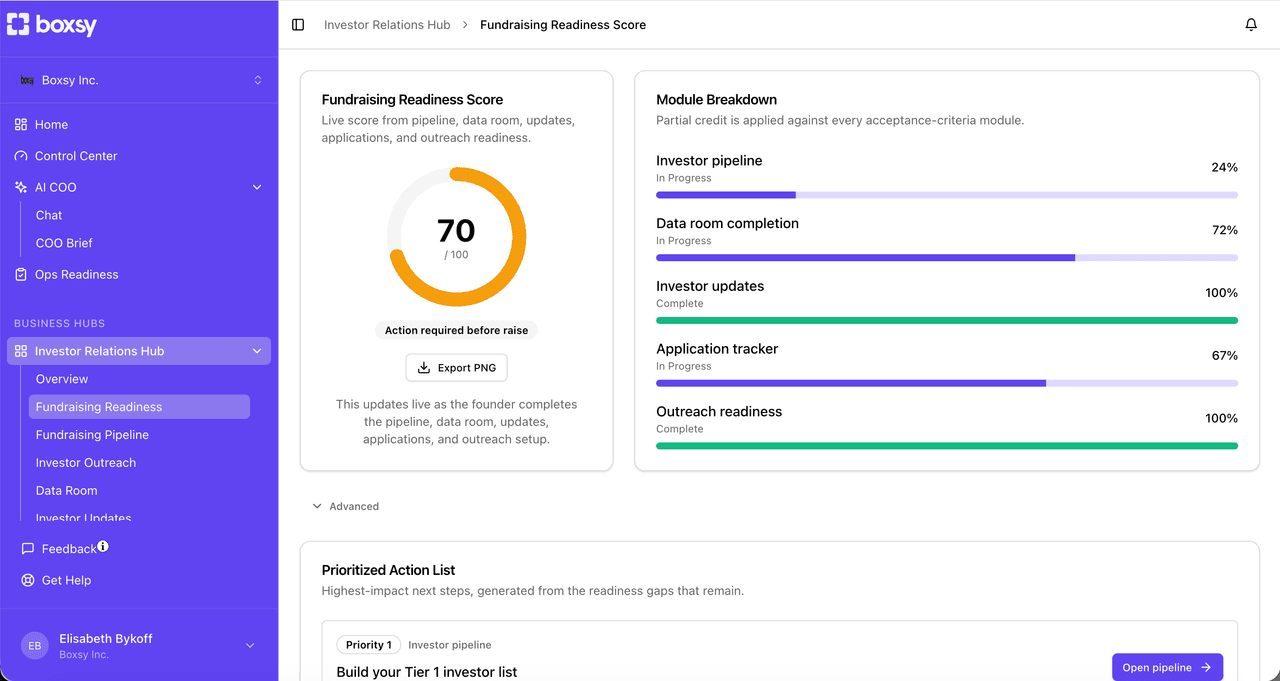Click the Boxsy logo icon
The height and width of the screenshot is (681, 1280).
[18, 24]
